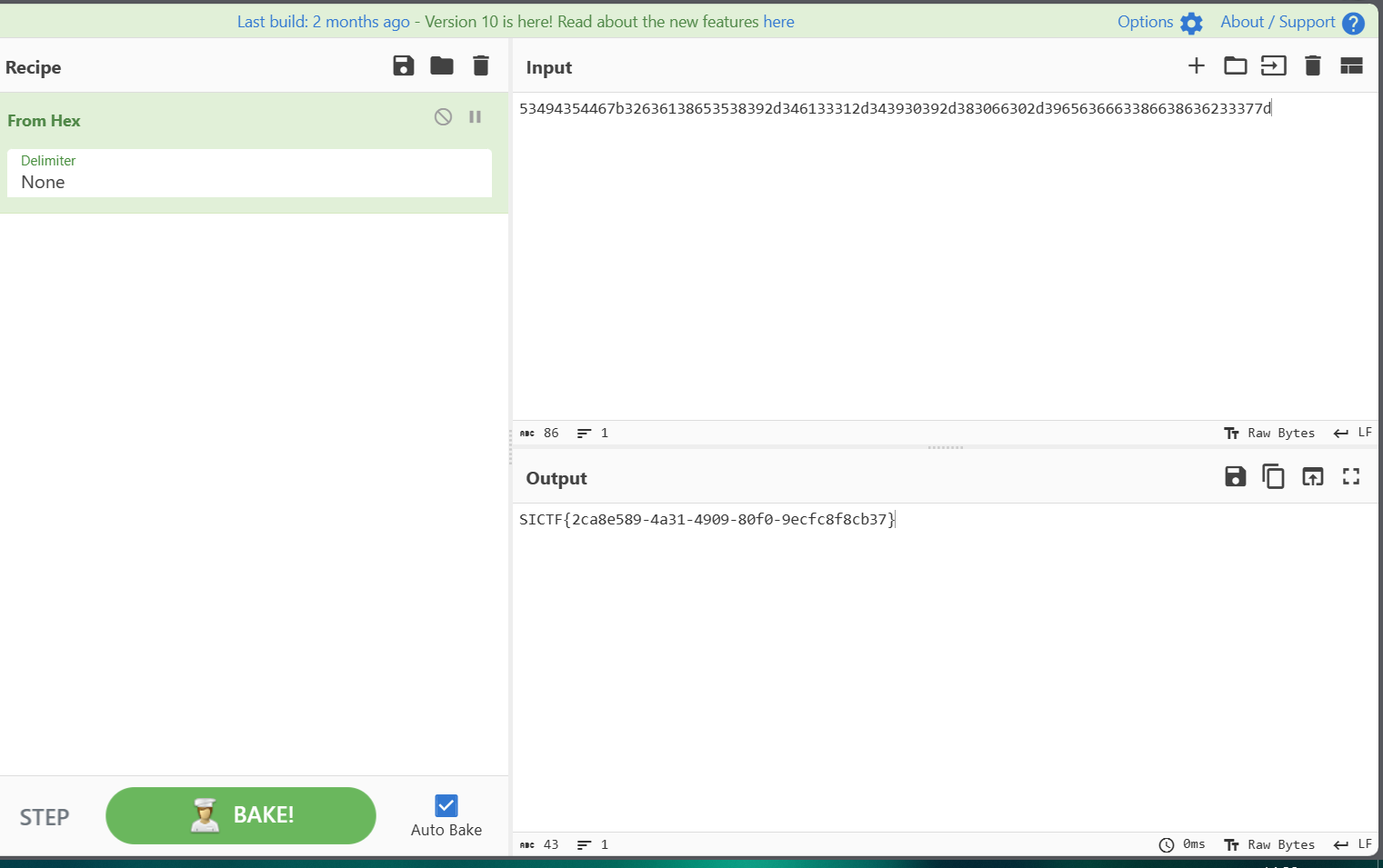Image resolution: width=1383 pixels, height=868 pixels.
Task: Replace input with the output
Action: pyautogui.click(x=1312, y=476)
